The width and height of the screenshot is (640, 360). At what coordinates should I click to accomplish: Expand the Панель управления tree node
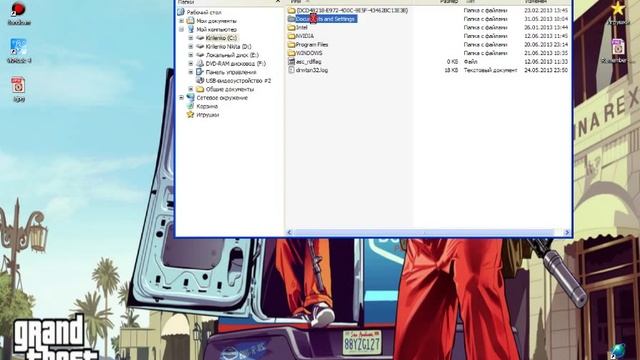tap(191, 72)
